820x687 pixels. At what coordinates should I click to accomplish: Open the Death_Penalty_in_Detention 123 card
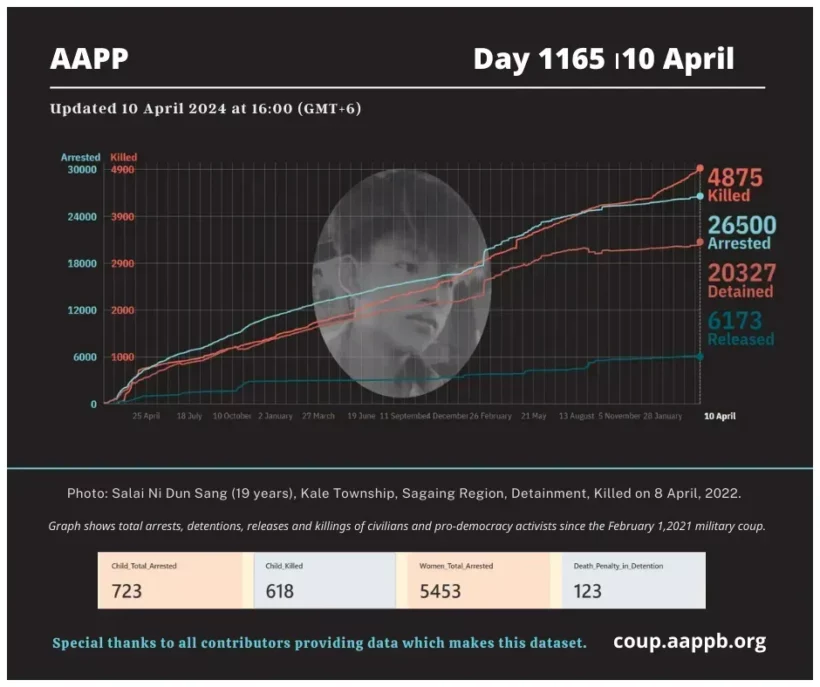coord(632,581)
